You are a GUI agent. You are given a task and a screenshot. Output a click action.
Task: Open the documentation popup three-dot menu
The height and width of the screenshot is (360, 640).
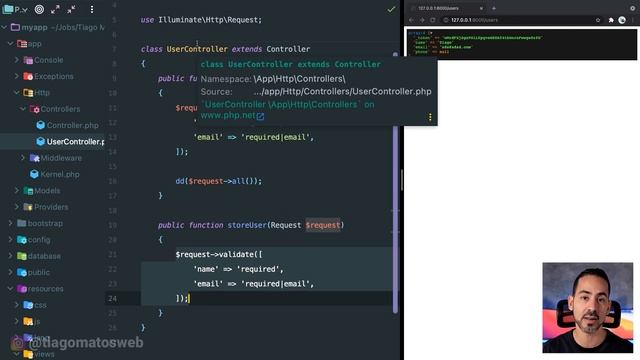point(430,117)
